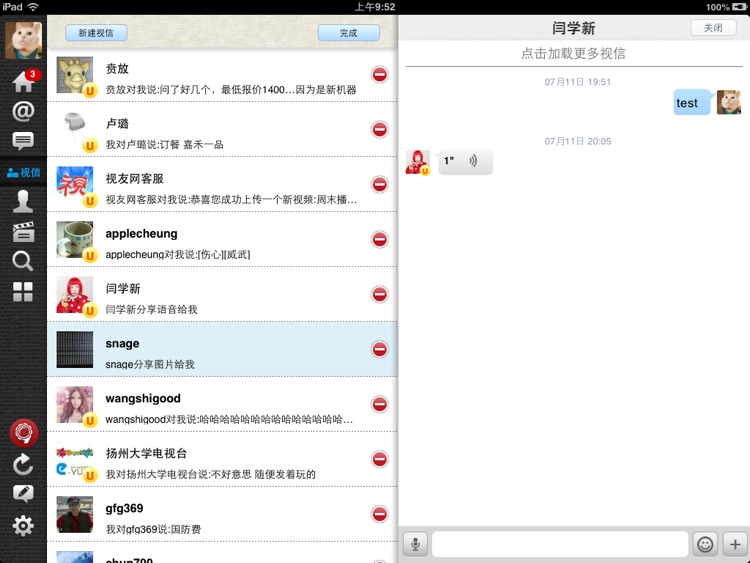Open the contacts person icon in sidebar
750x563 pixels.
[x=23, y=201]
